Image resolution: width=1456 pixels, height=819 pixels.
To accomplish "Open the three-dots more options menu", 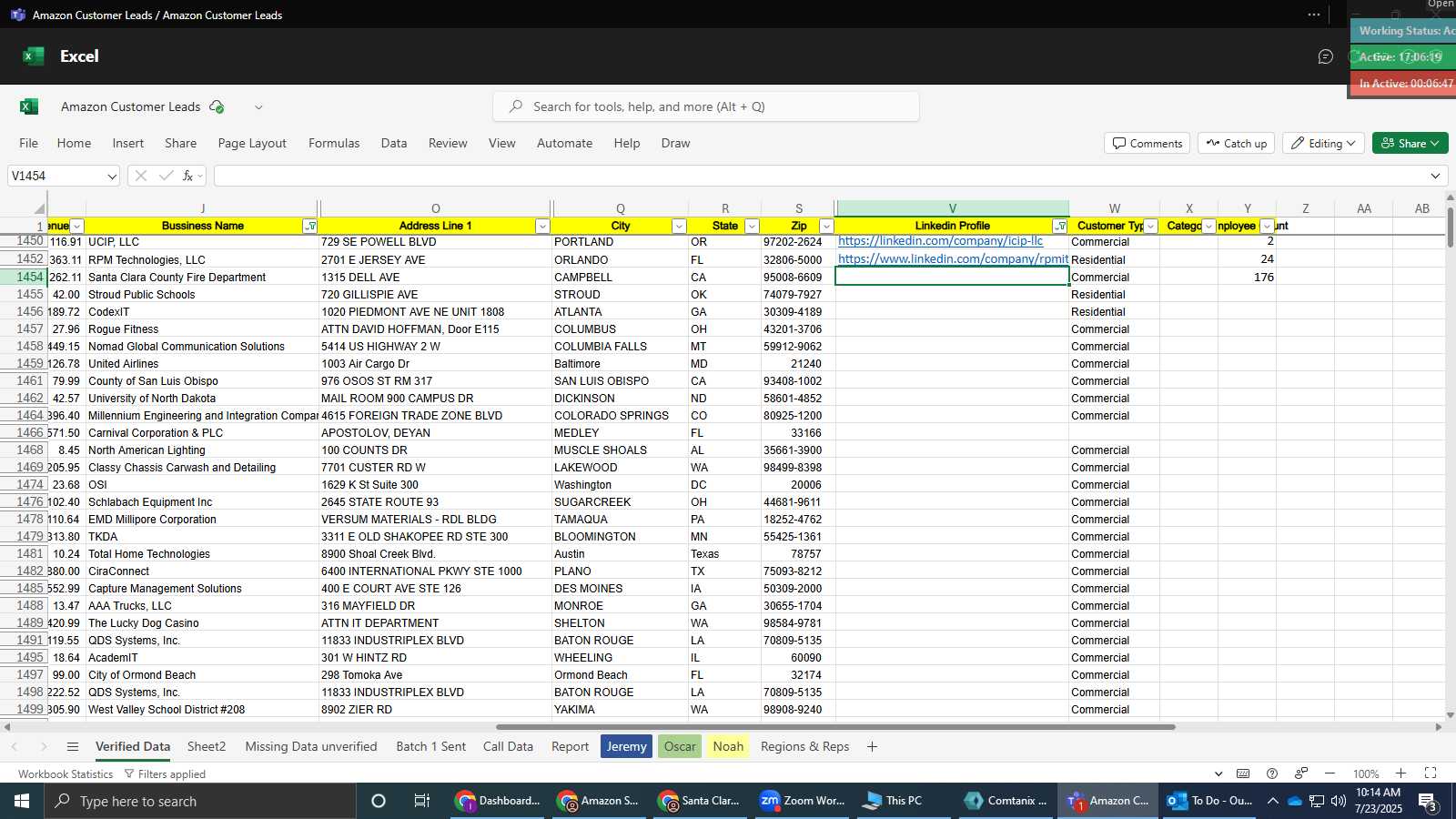I will click(1314, 15).
